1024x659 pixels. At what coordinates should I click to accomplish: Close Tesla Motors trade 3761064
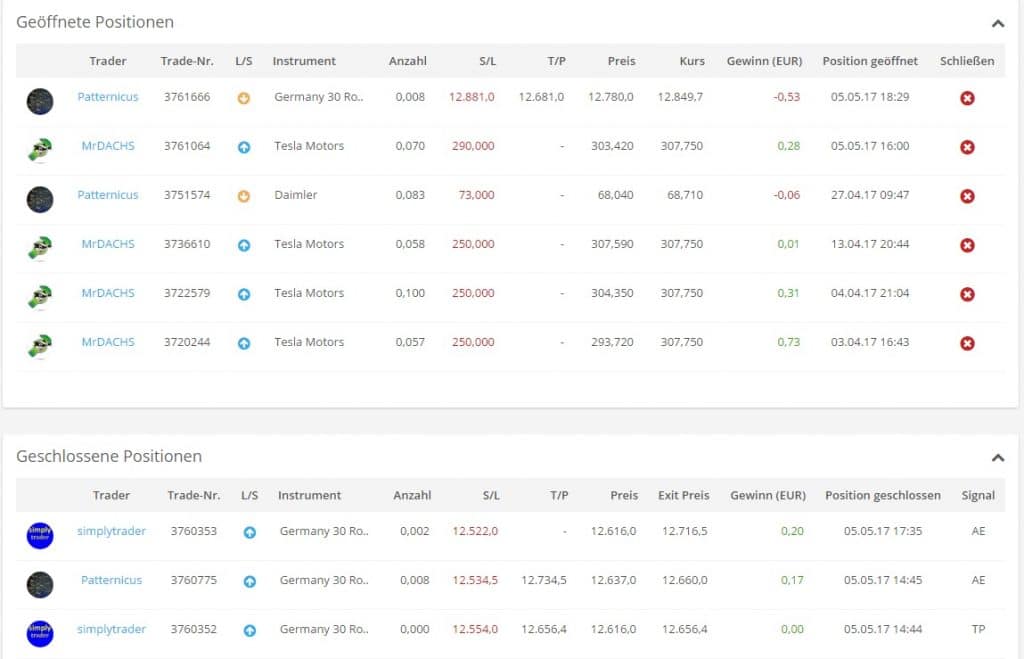(967, 147)
